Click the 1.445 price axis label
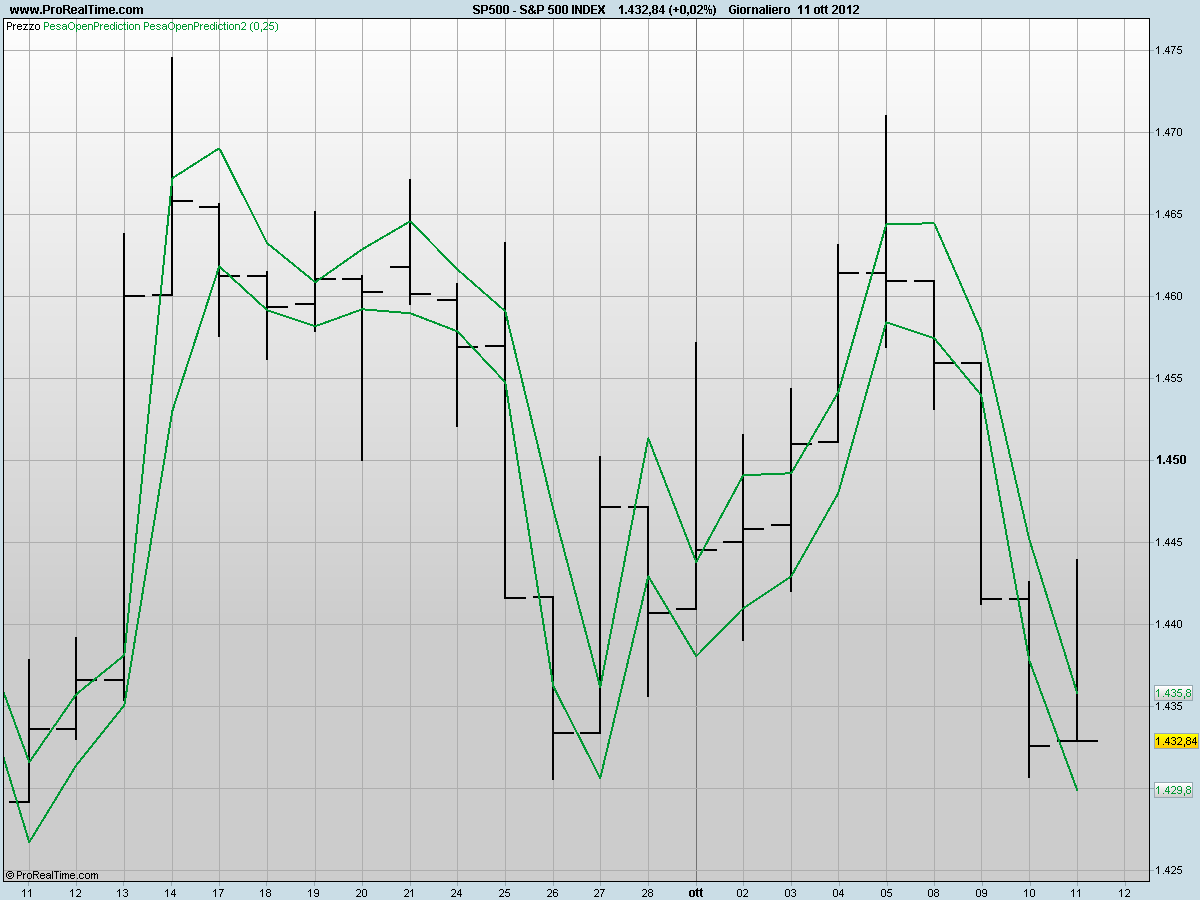Screen dimensions: 1200x900 tap(1169, 542)
